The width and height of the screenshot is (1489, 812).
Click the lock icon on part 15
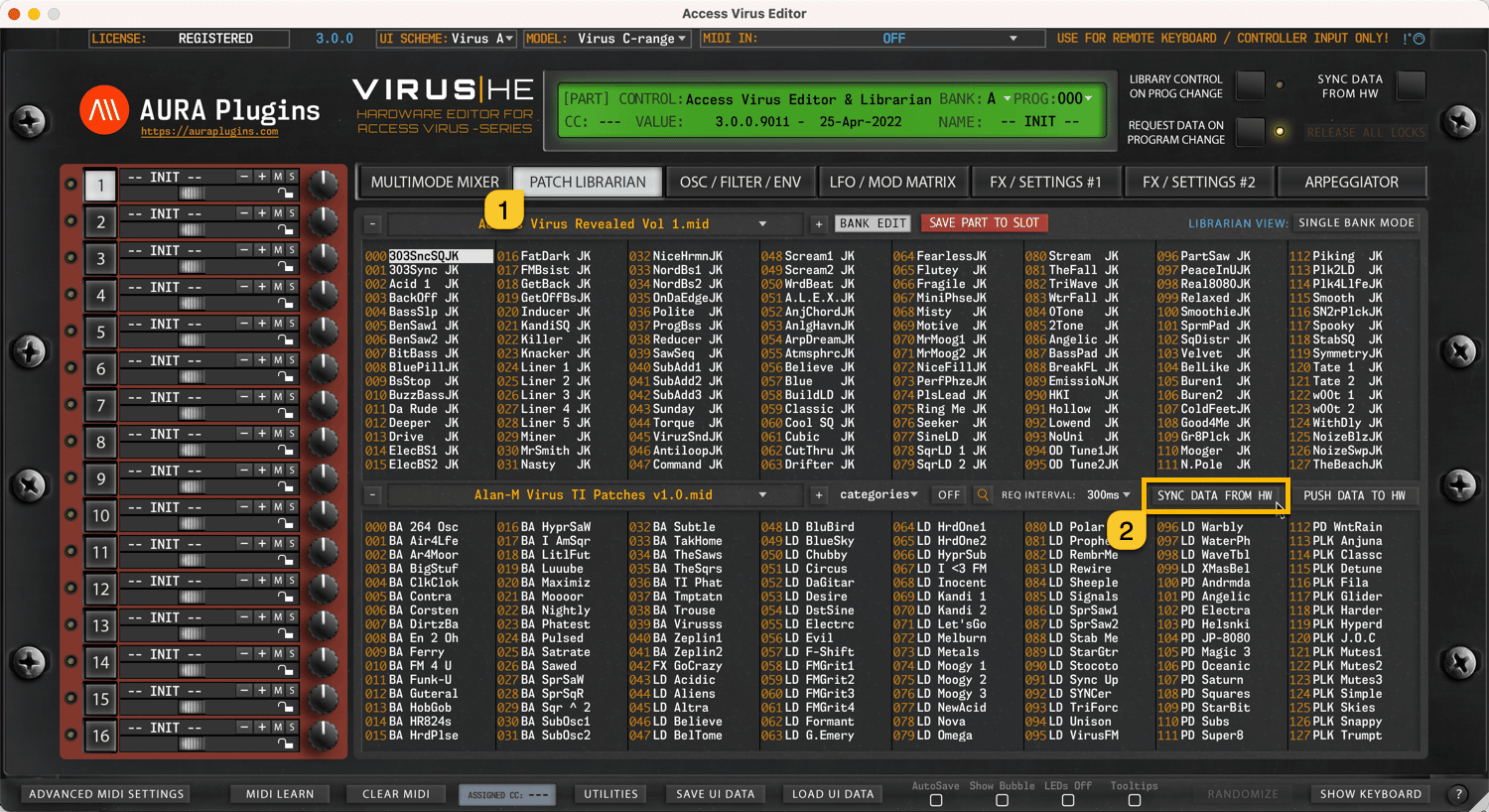click(x=286, y=707)
